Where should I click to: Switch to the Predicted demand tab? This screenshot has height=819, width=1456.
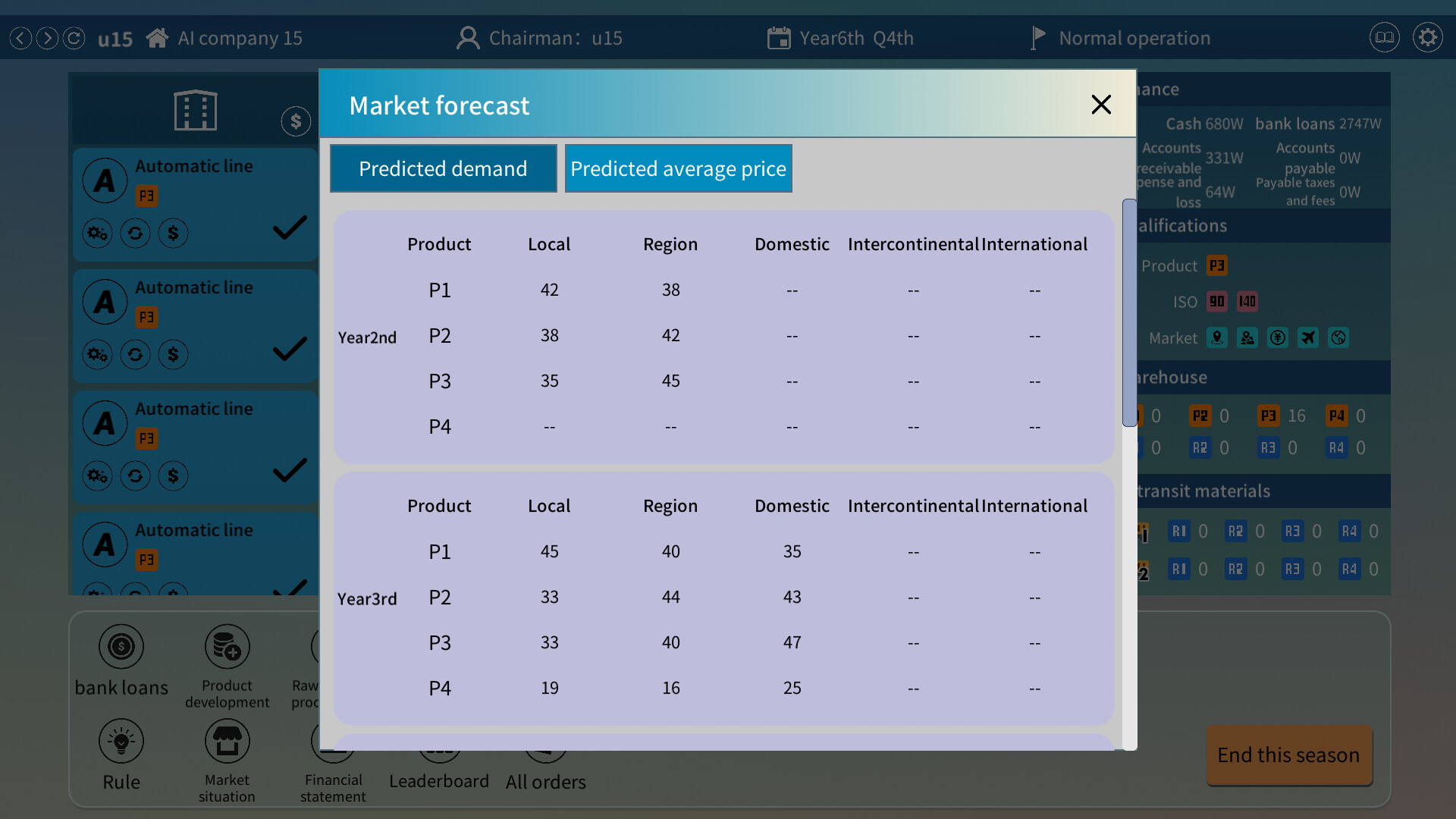443,168
